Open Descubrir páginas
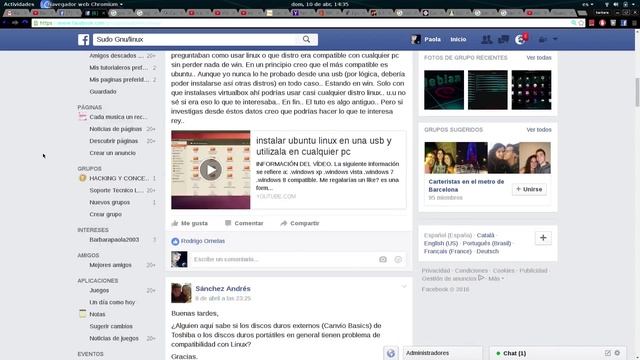Image resolution: width=640 pixels, height=360 pixels. tap(113, 141)
